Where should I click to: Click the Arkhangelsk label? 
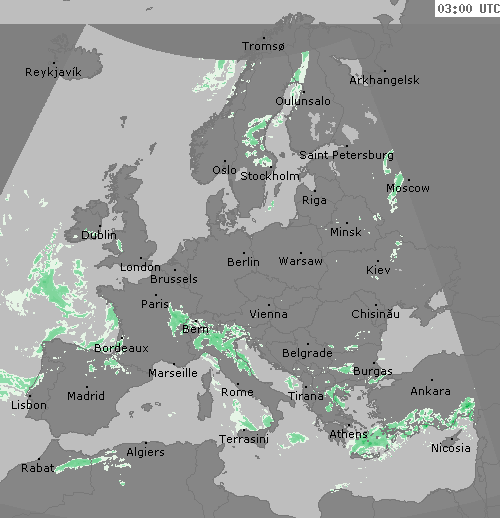click(384, 80)
